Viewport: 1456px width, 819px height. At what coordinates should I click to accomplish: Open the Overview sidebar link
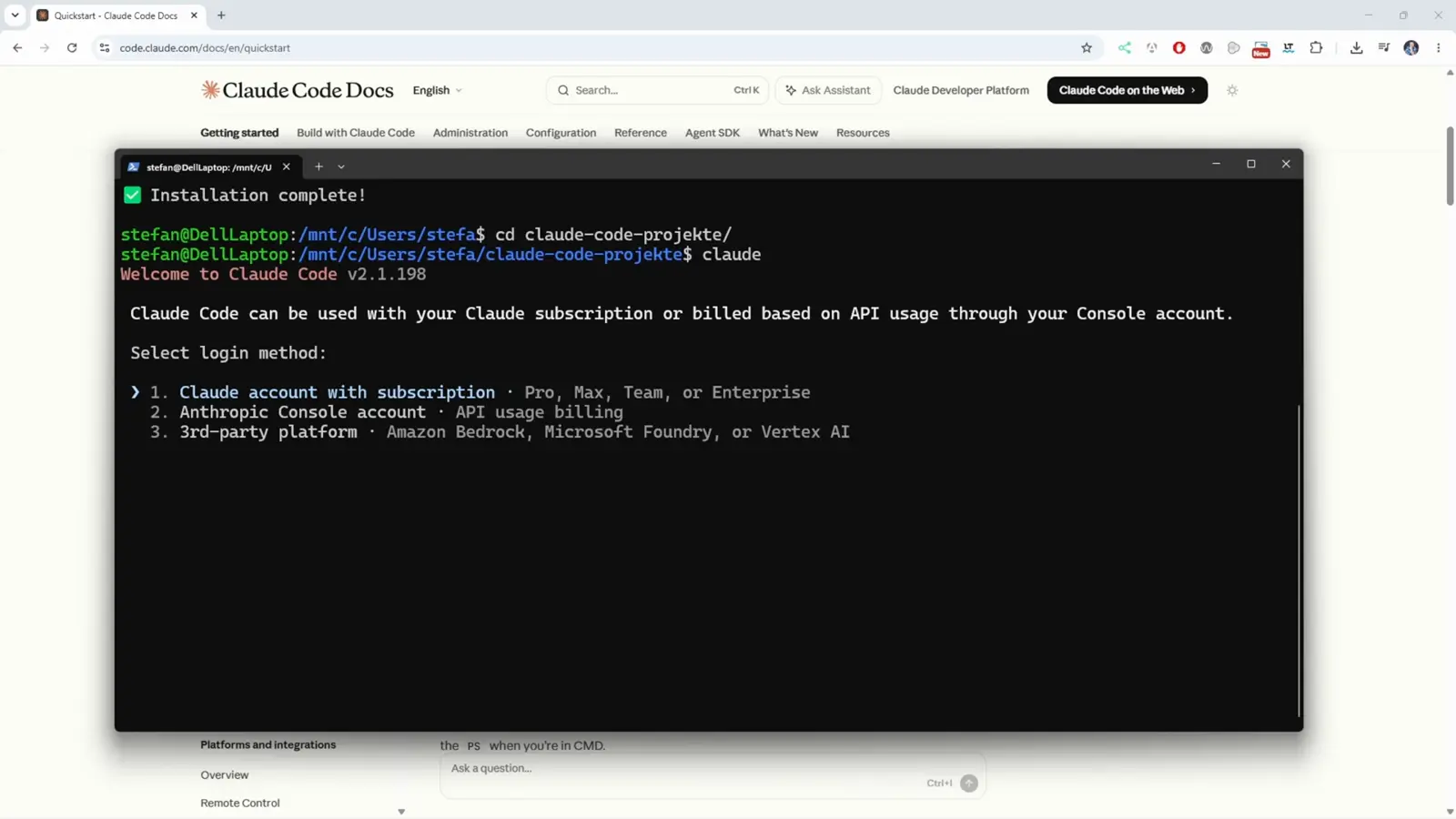click(x=225, y=774)
